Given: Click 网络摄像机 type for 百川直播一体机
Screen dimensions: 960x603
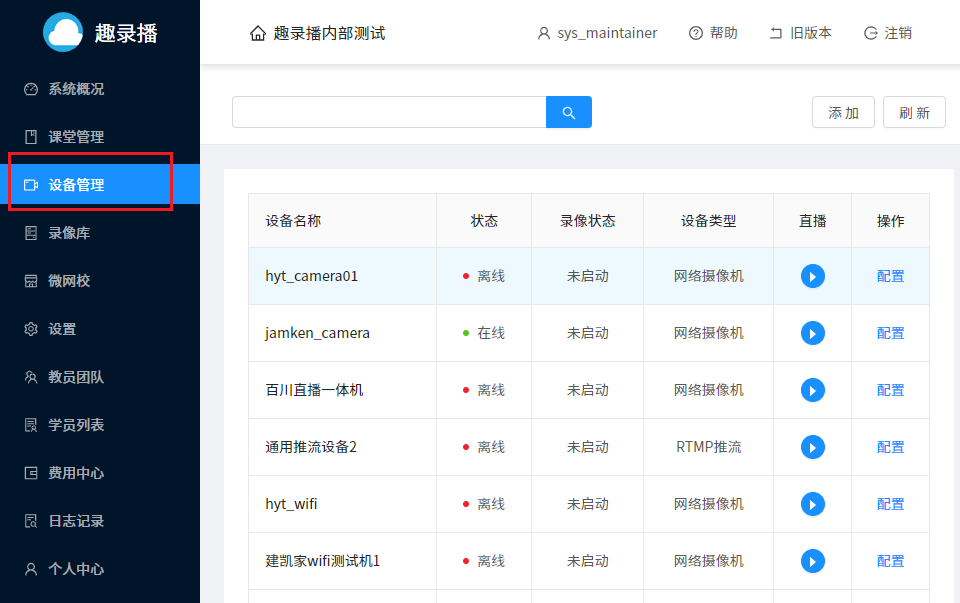Looking at the screenshot, I should [708, 390].
